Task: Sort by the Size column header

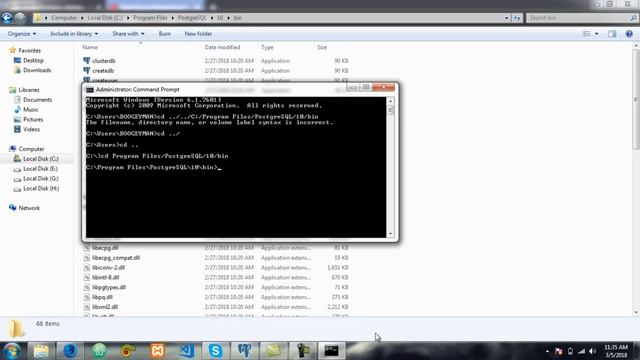Action: [322, 47]
